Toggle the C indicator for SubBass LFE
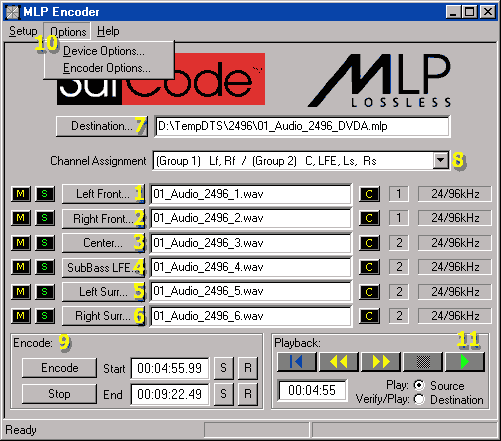The image size is (501, 441). point(369,267)
